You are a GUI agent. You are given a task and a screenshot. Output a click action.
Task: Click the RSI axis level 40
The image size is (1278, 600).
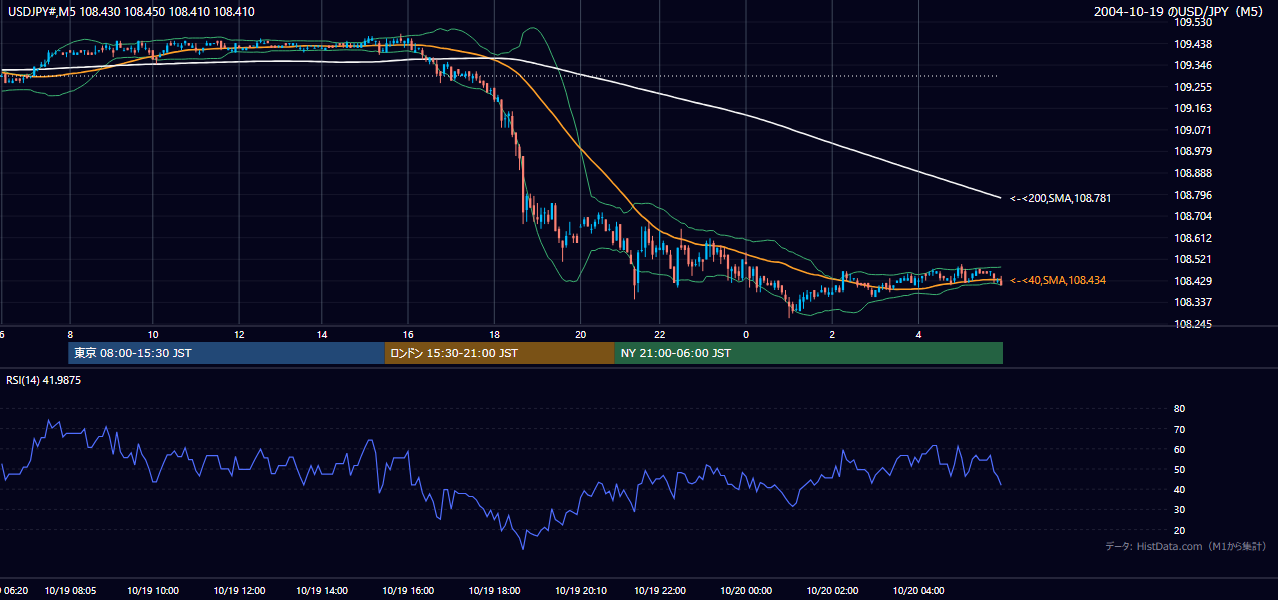coord(1179,489)
